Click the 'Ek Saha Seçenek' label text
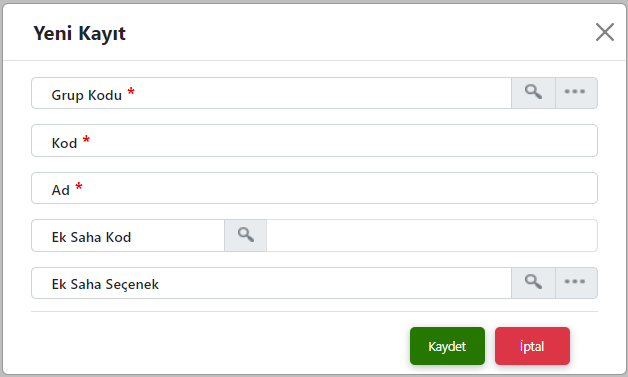This screenshot has height=377, width=628. click(x=105, y=284)
